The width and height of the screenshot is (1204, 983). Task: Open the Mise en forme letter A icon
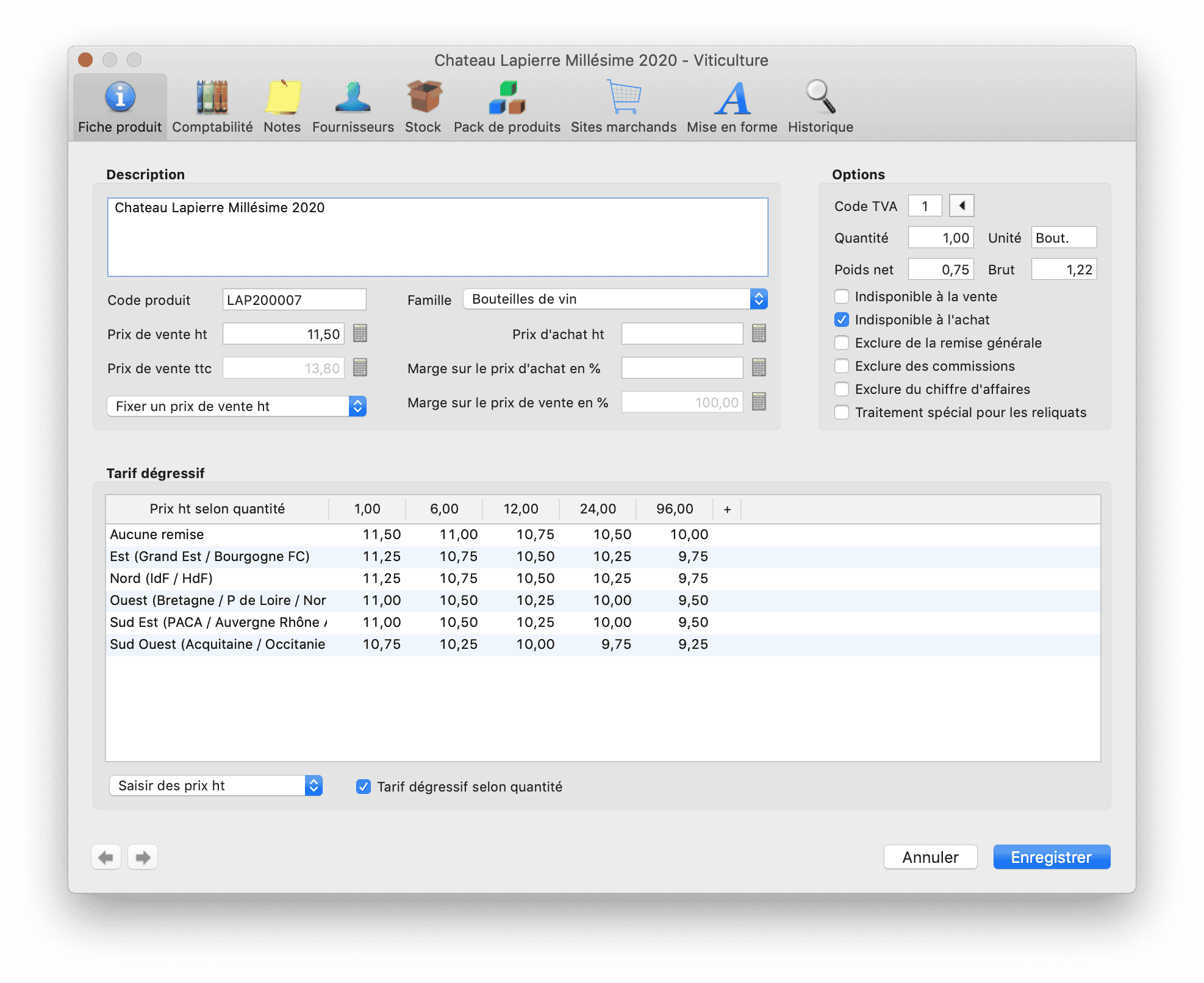(x=732, y=107)
